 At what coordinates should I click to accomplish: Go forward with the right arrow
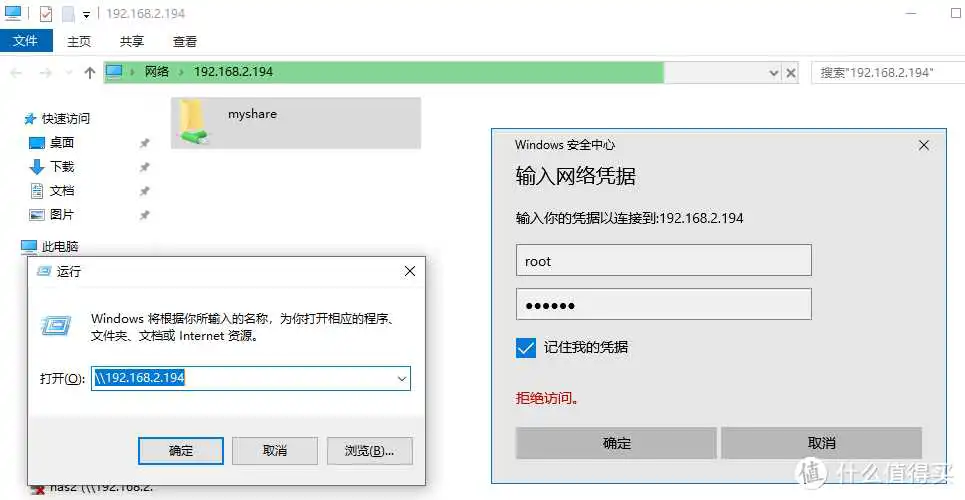pyautogui.click(x=46, y=73)
